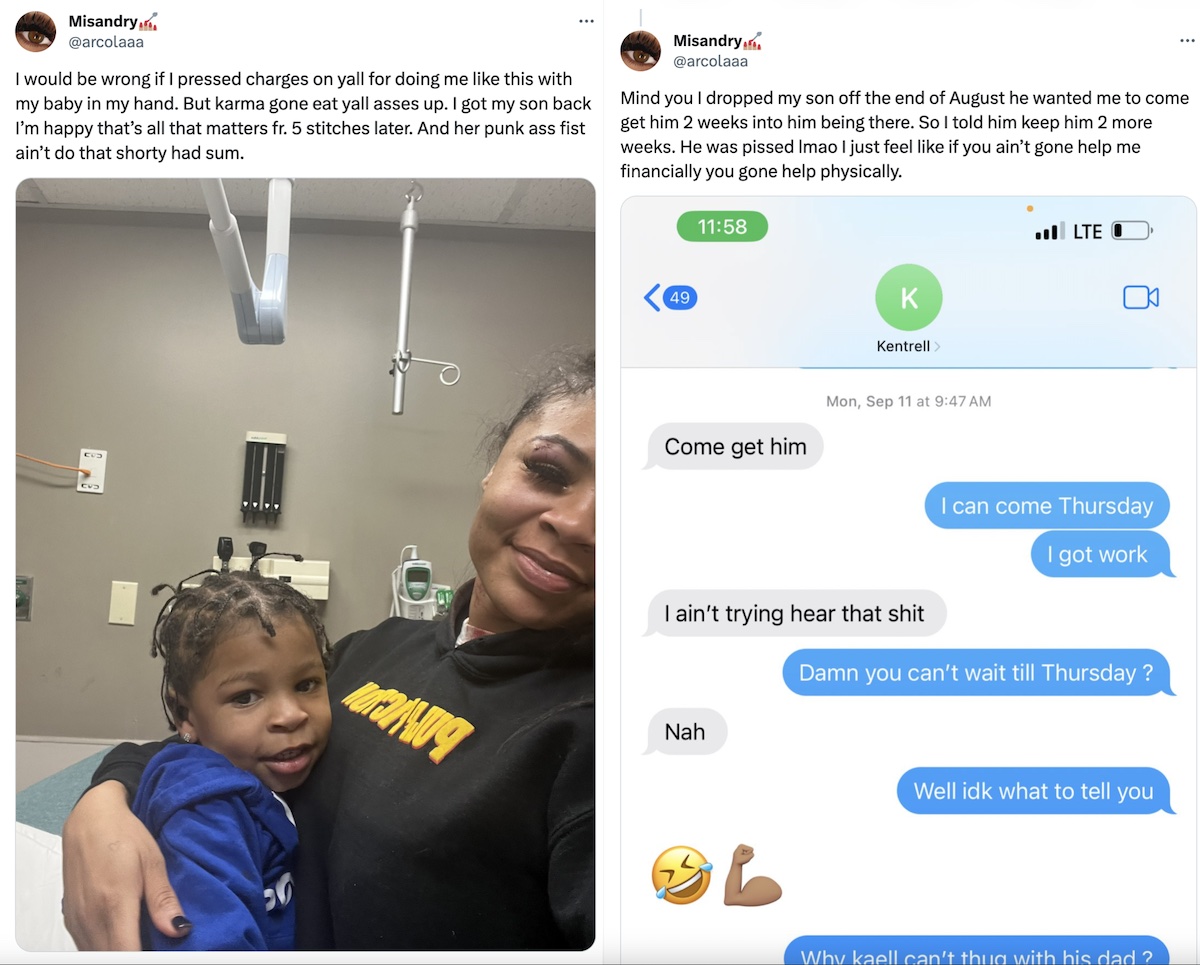Viewport: 1200px width, 965px height.
Task: Open the left tweet's three-dot menu
Action: 586,21
